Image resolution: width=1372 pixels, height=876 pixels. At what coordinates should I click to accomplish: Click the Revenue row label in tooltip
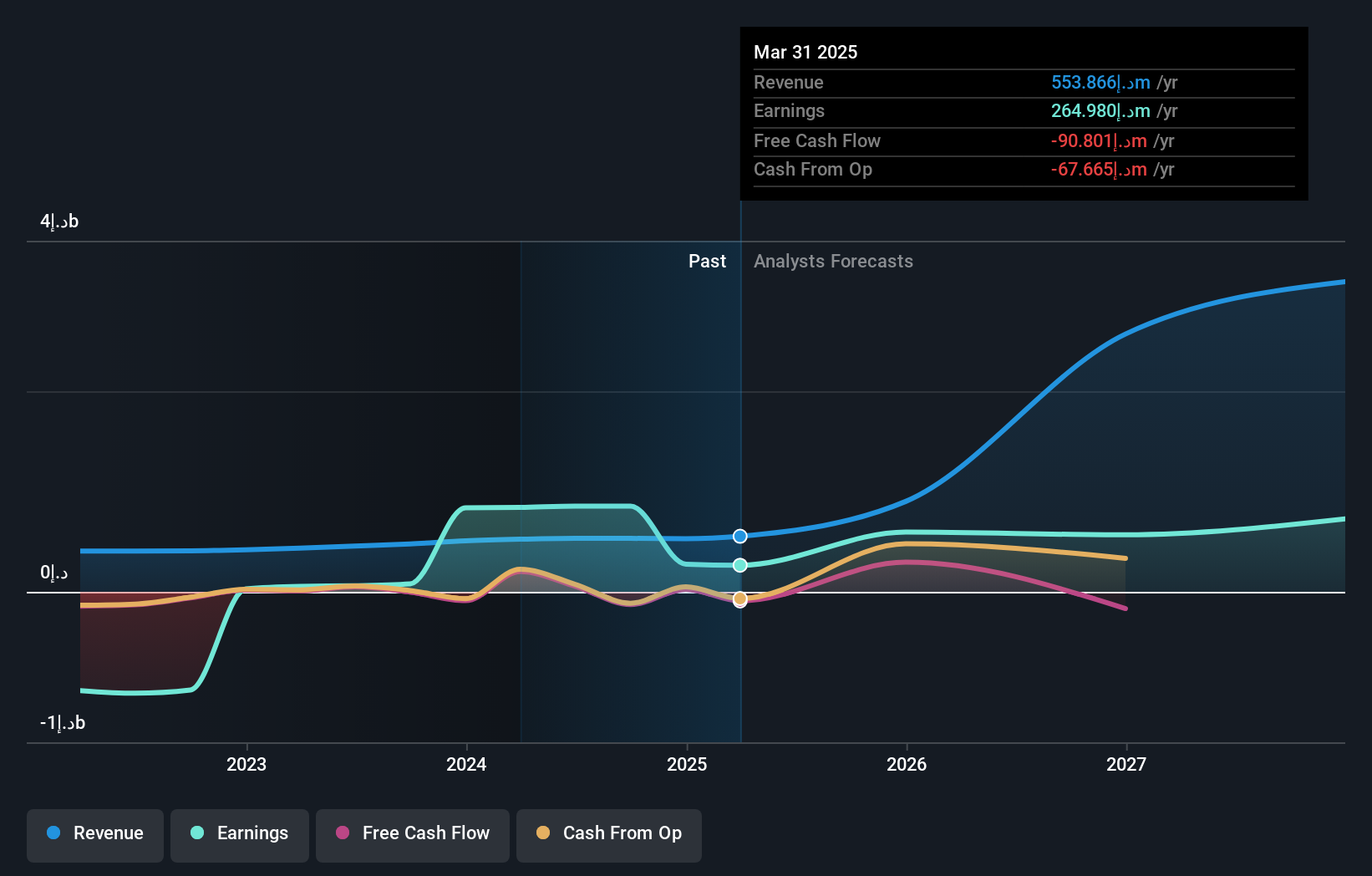[x=788, y=82]
